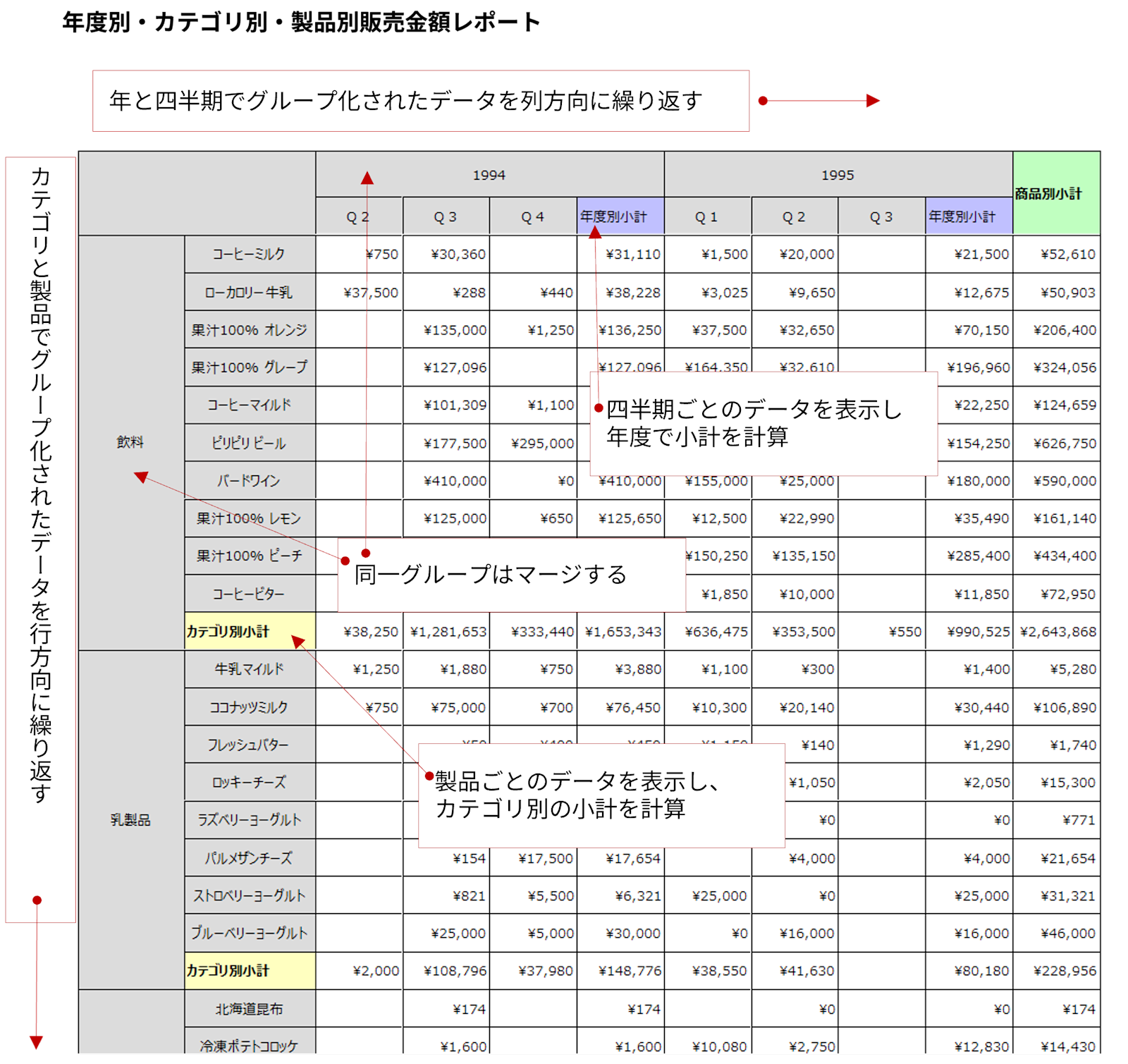Click the 年度別小計 header under 1995

pos(969,216)
